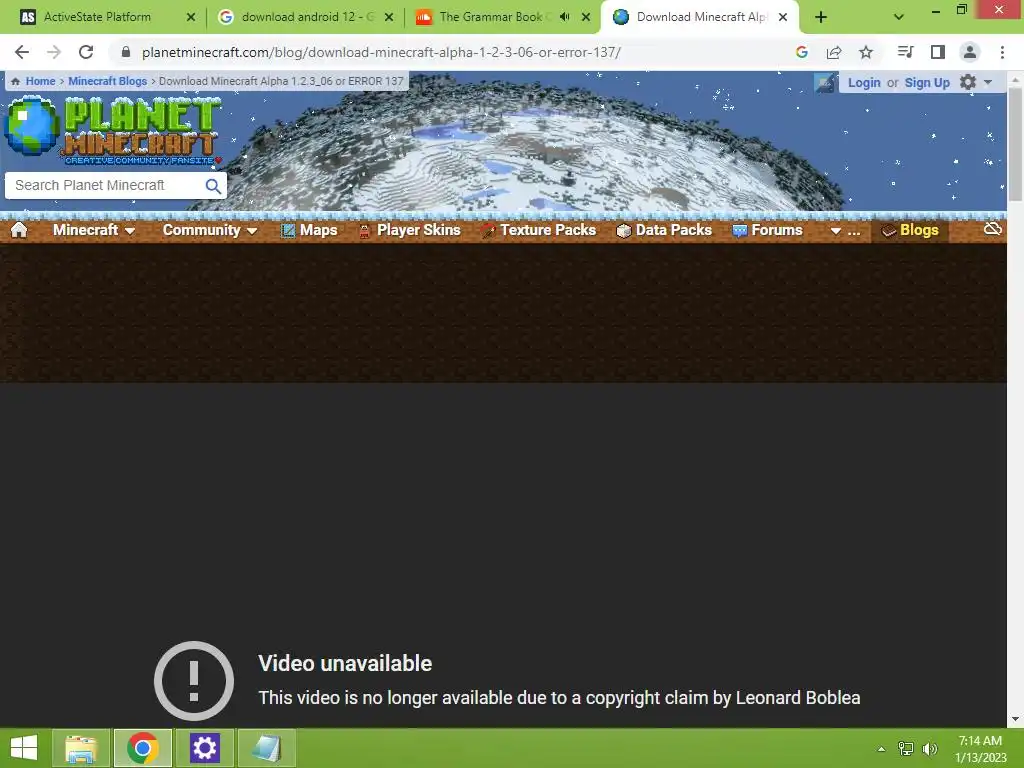Expand the tab search chevron

pyautogui.click(x=899, y=17)
